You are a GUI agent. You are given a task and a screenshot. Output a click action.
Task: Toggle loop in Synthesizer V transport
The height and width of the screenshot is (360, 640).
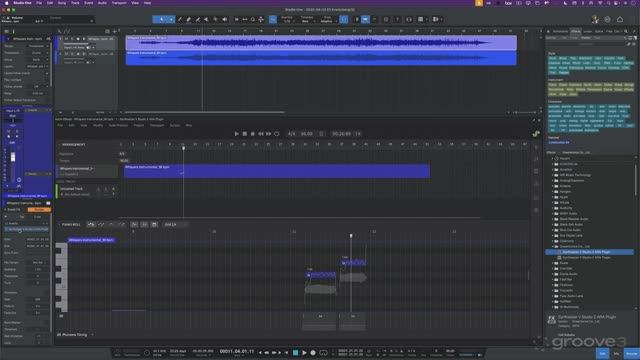click(277, 133)
